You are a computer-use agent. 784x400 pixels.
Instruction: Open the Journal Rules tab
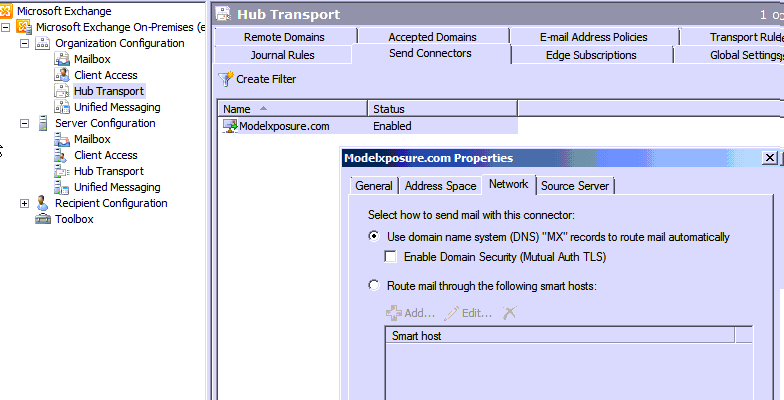[x=282, y=55]
